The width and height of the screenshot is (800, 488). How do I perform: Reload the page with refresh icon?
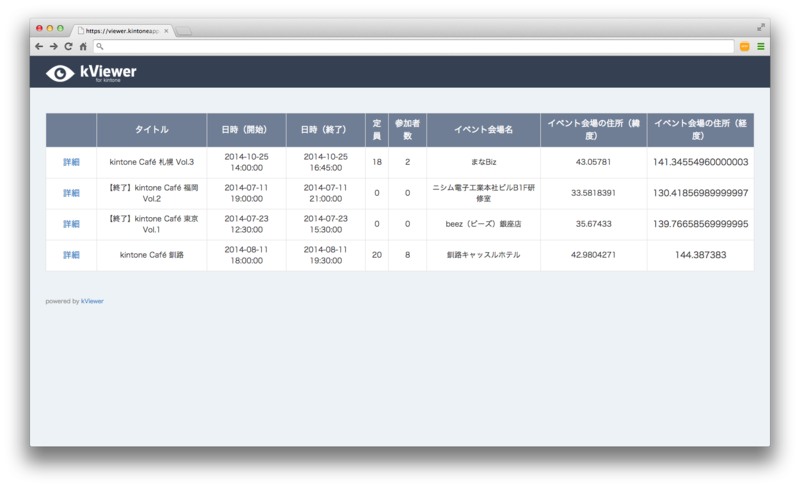tap(68, 46)
